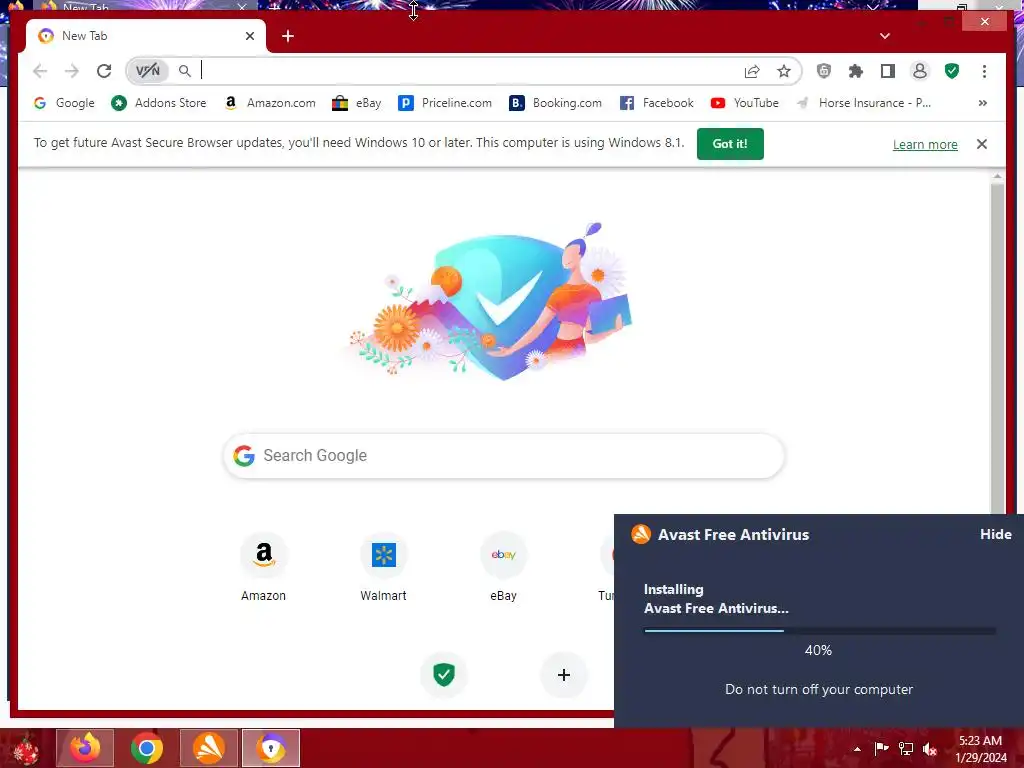Click the back navigation arrow

[x=40, y=71]
